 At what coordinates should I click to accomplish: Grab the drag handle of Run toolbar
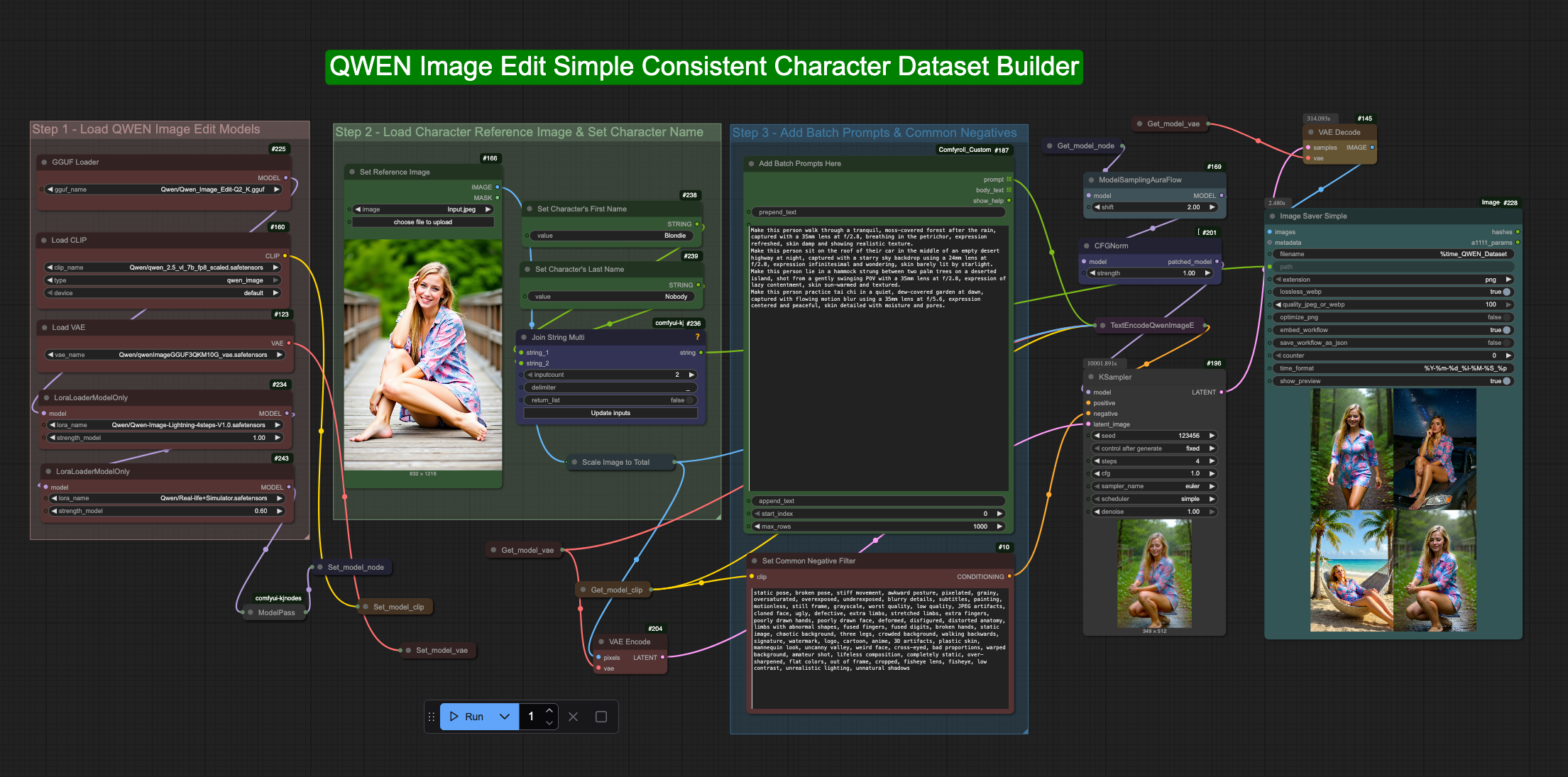[432, 717]
